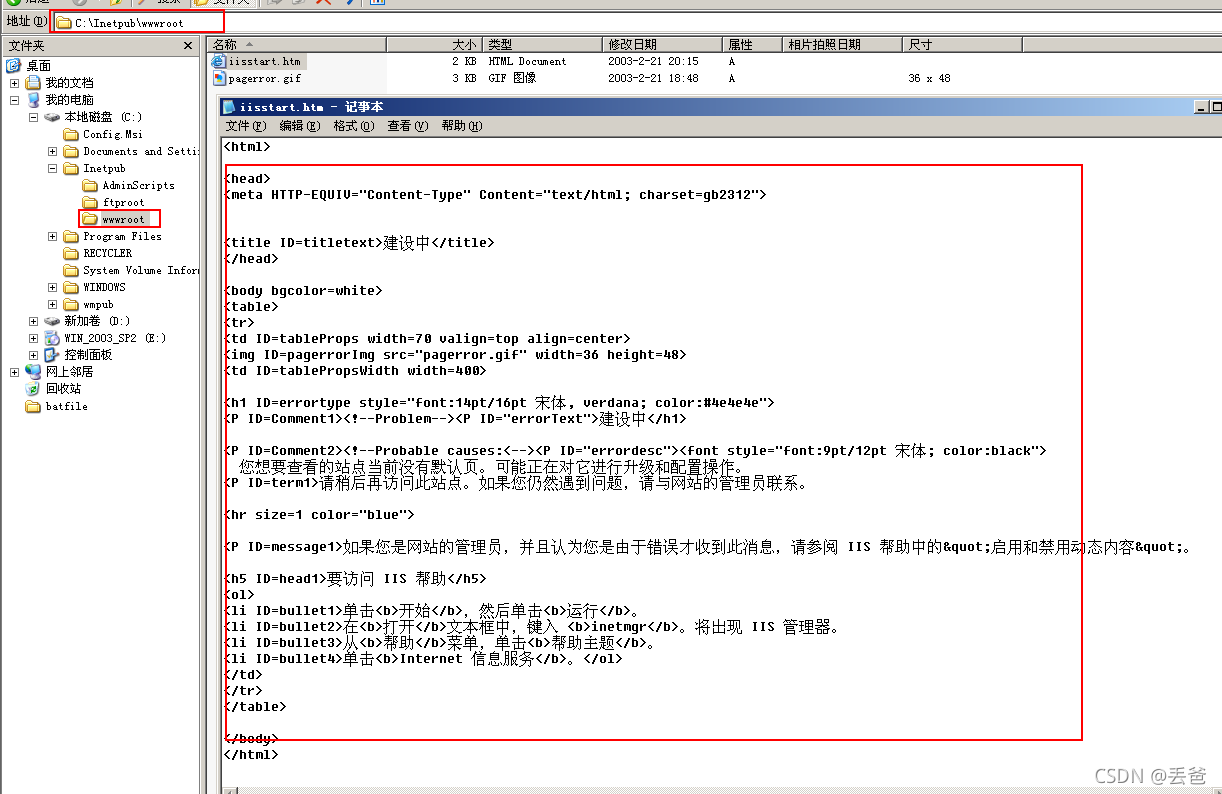Open Notepad's 帮助(H) menu
1222x794 pixels.
click(x=462, y=126)
